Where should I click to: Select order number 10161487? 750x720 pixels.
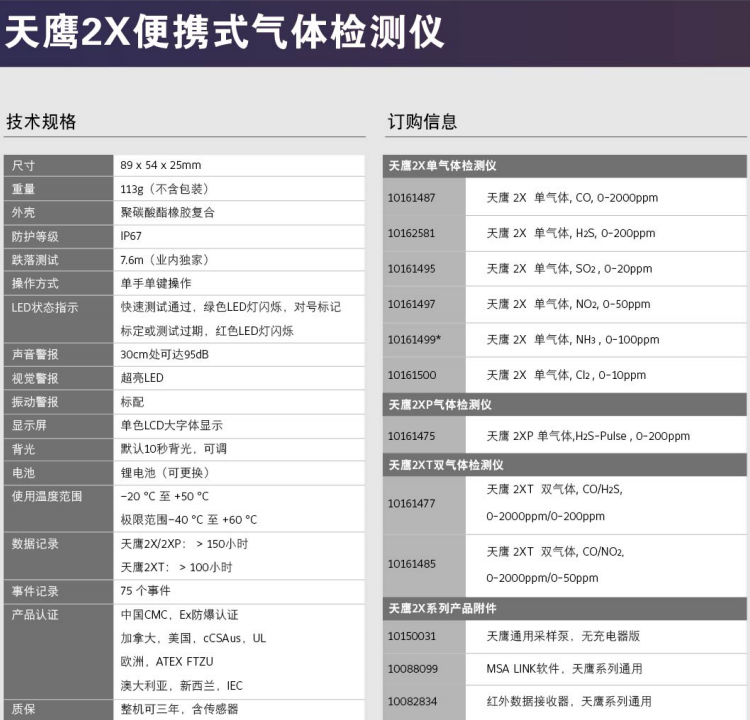coord(412,198)
